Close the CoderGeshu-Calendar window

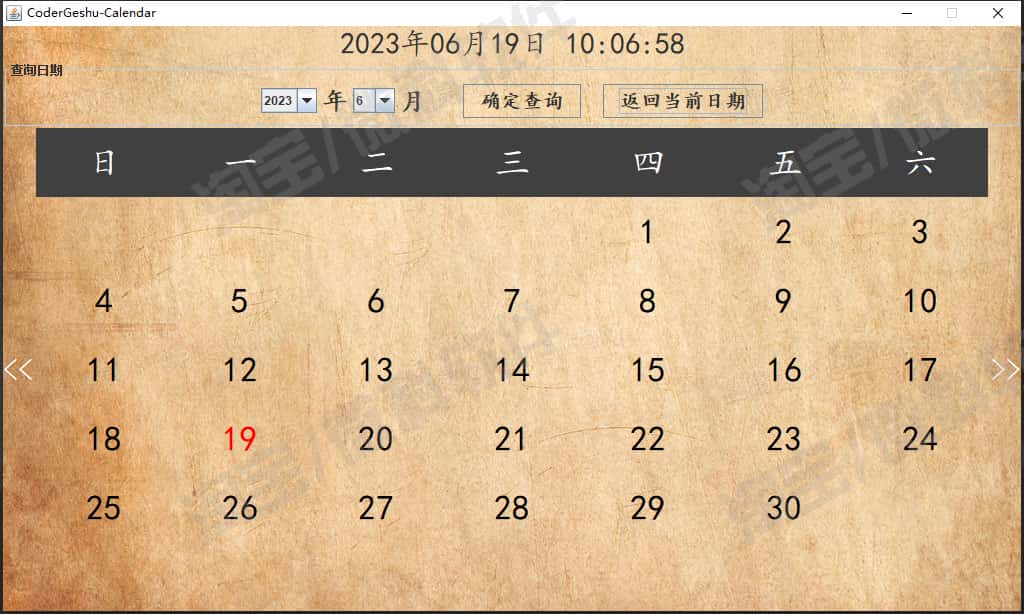[x=998, y=12]
